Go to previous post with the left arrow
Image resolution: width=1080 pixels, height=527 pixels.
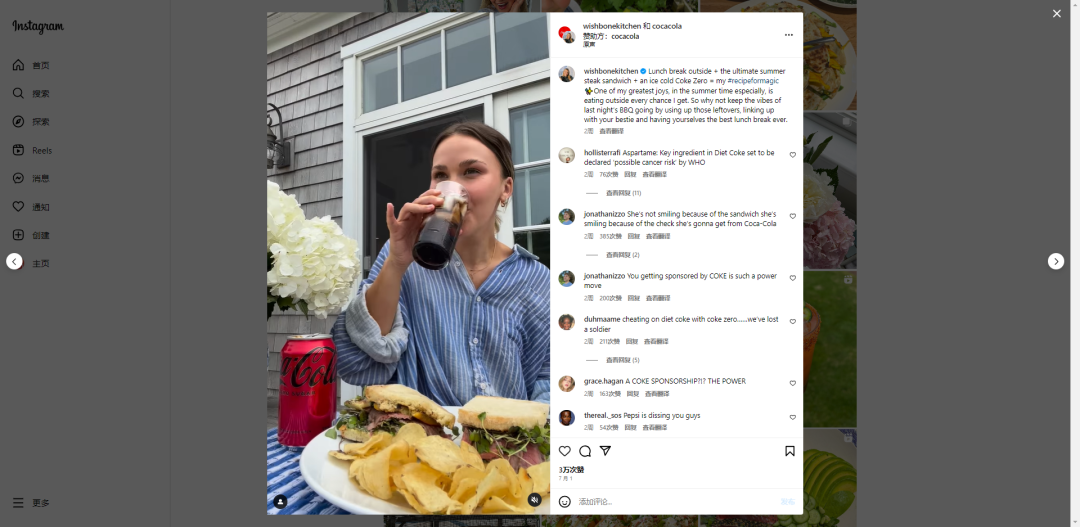pos(14,261)
